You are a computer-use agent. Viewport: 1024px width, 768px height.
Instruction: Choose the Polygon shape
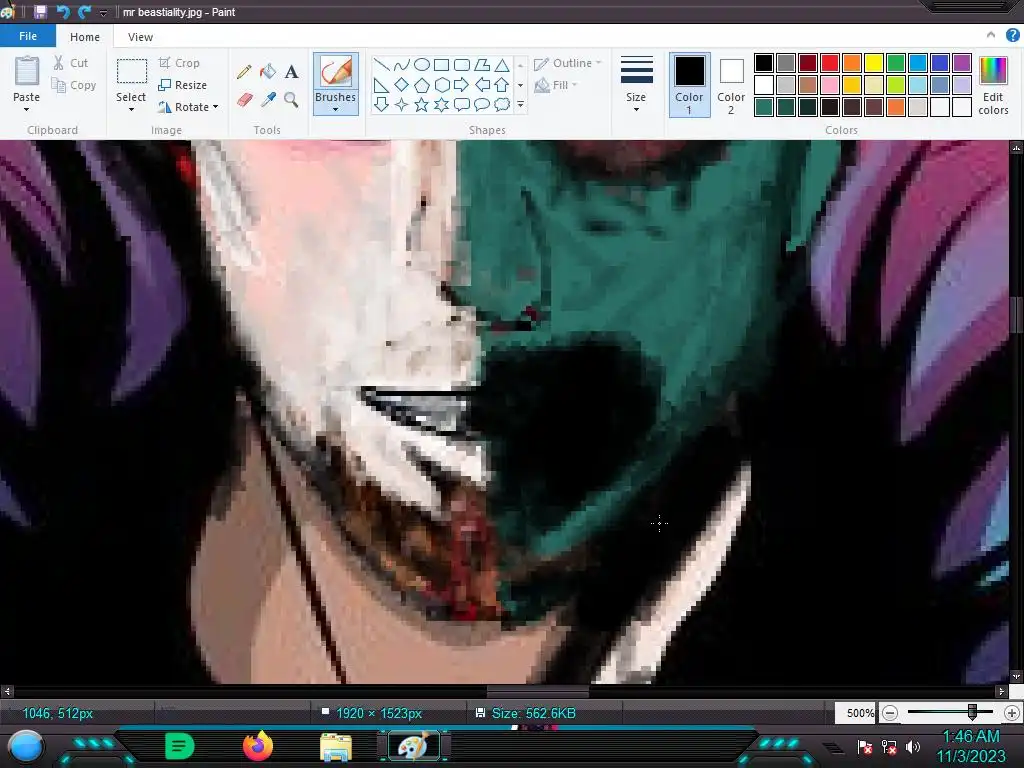(x=482, y=64)
